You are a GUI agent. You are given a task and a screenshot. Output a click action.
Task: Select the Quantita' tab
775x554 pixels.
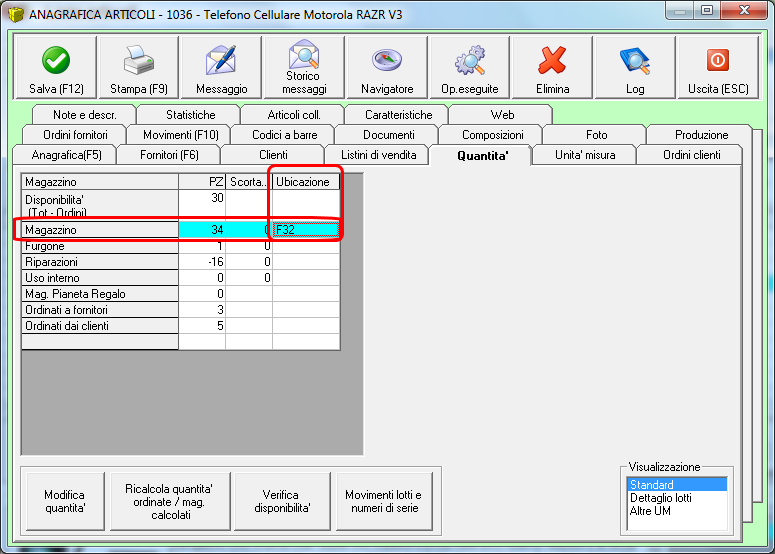click(x=482, y=155)
